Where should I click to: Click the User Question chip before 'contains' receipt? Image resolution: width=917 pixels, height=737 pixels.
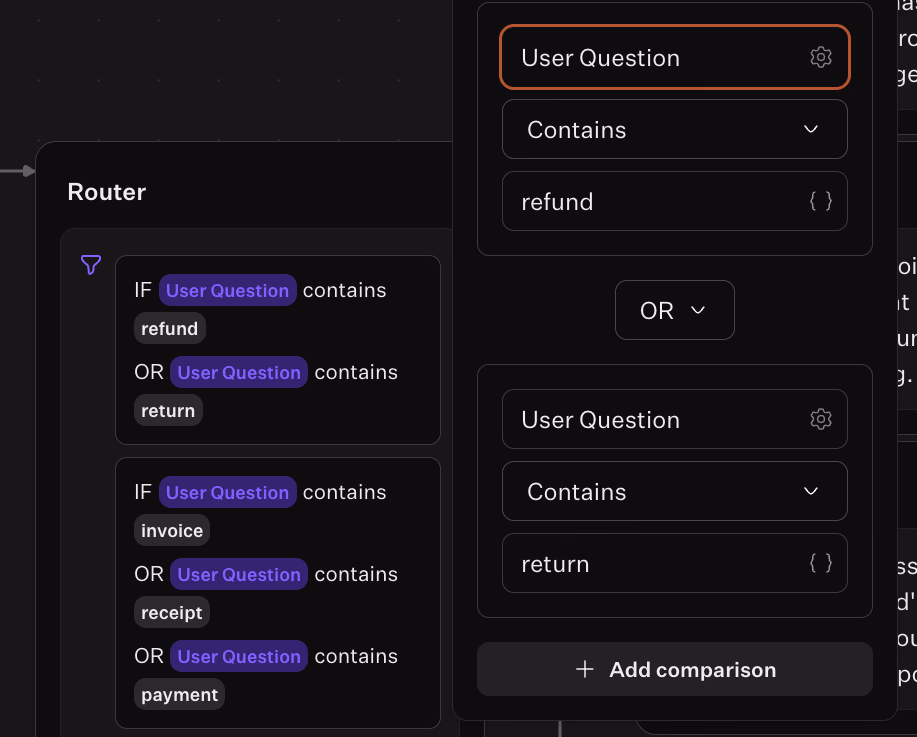239,575
